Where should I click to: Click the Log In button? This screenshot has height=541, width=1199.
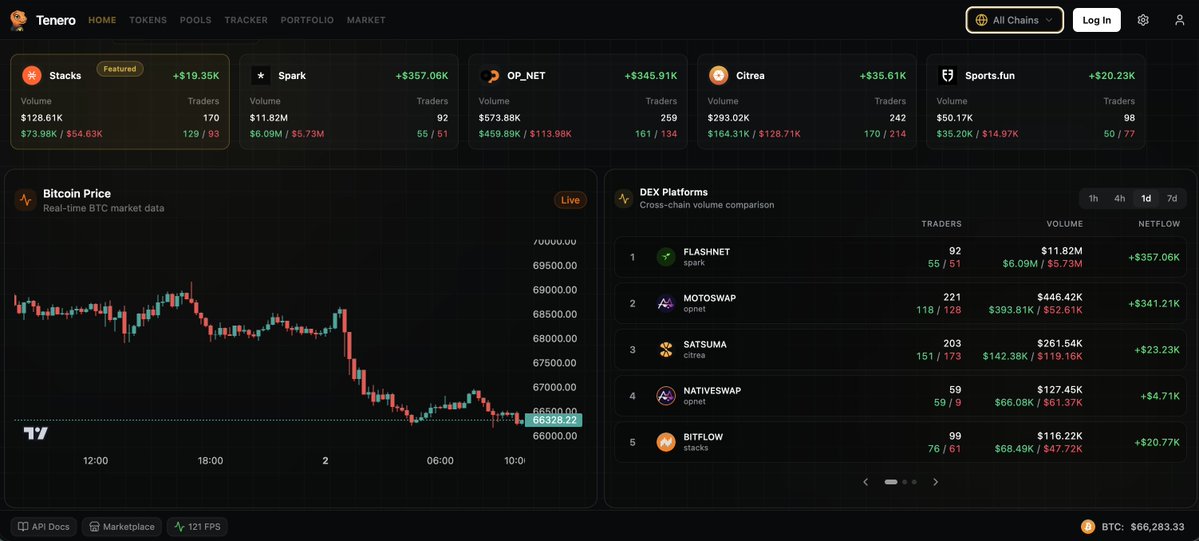click(x=1097, y=20)
